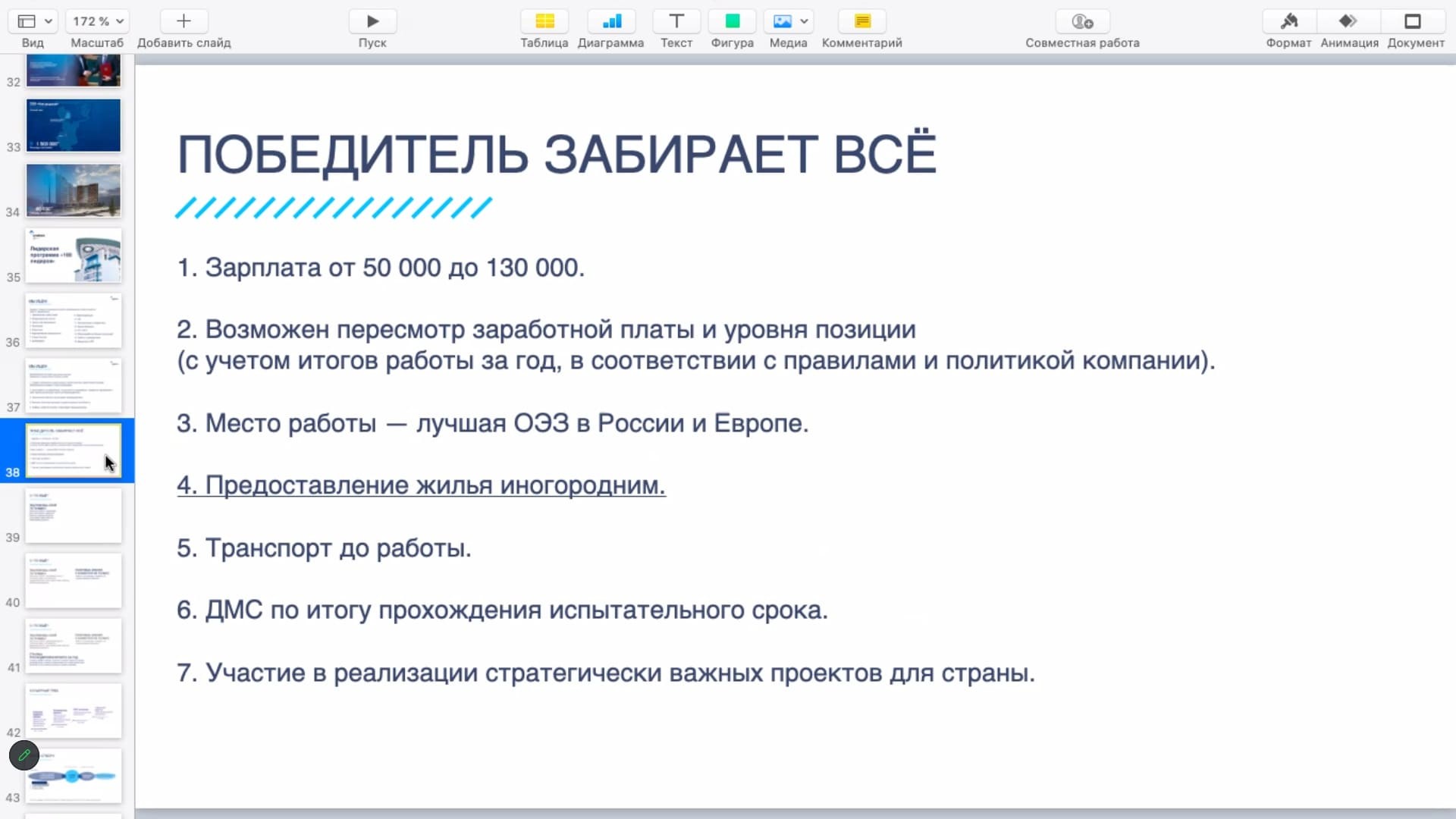The width and height of the screenshot is (1456, 819).
Task: Select slide 34 thumbnail with the building photo
Action: (74, 190)
